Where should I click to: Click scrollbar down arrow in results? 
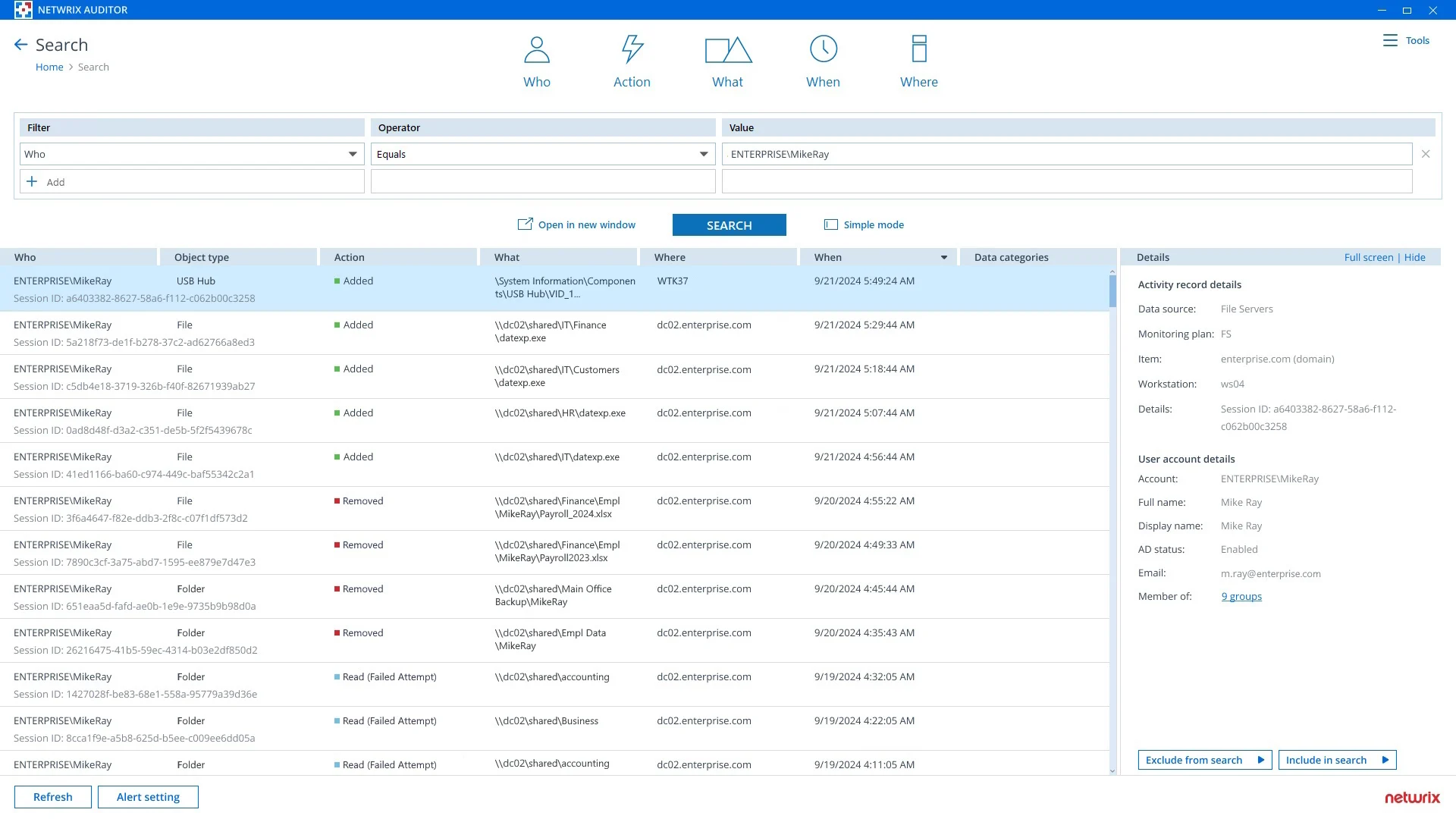(1112, 771)
